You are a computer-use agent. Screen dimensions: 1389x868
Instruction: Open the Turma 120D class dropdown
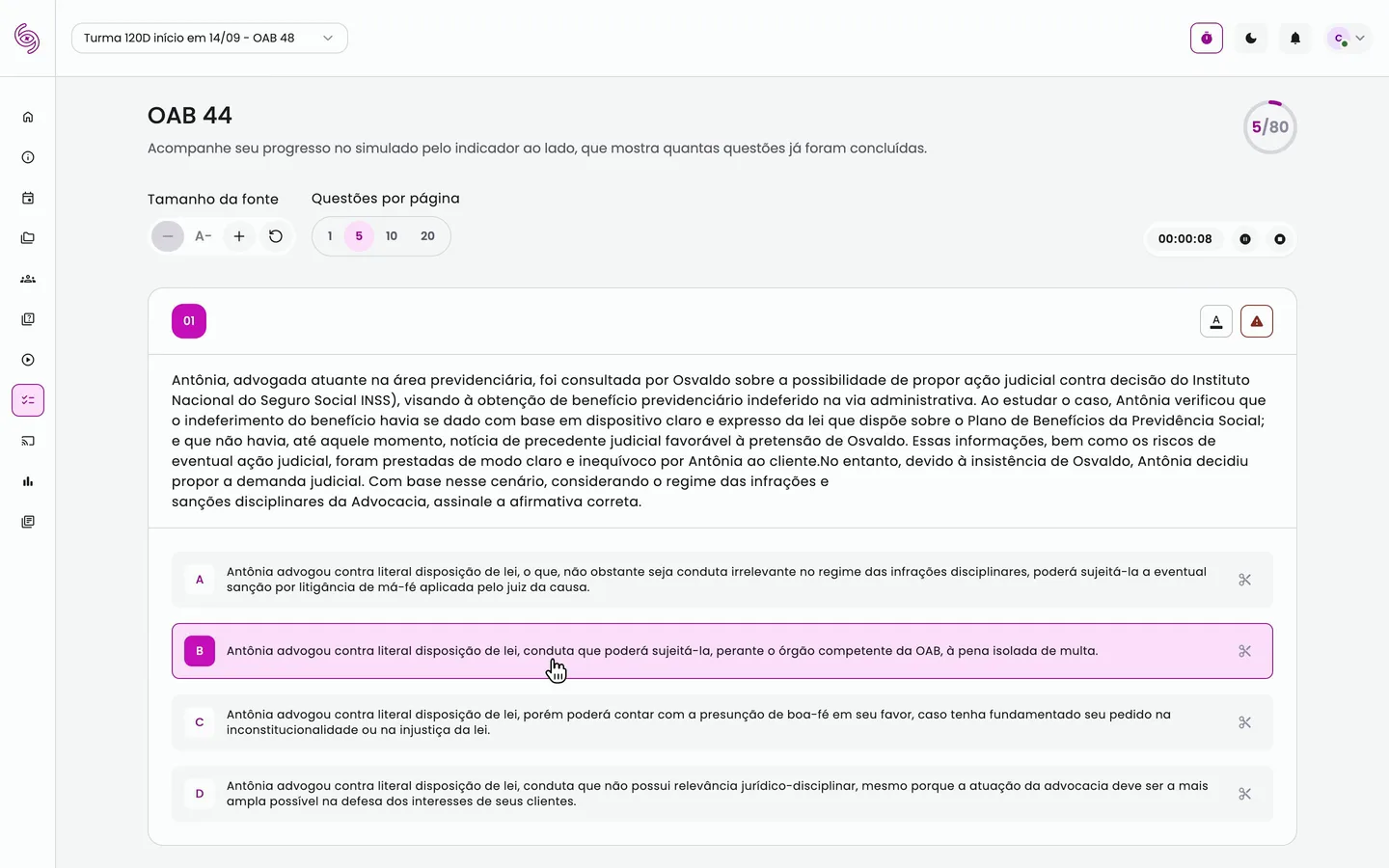[209, 38]
